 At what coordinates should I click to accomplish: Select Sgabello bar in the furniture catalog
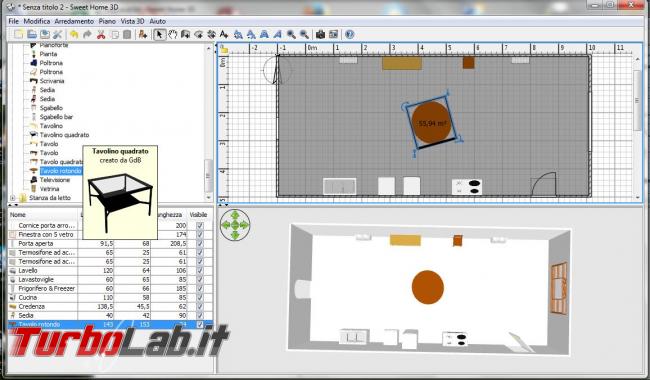[56, 117]
